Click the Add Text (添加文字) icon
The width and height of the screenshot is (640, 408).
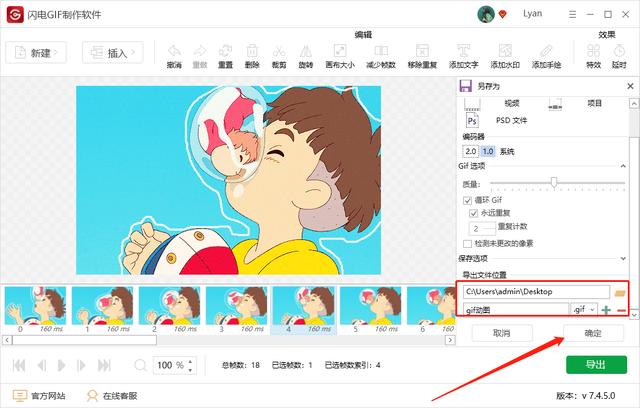point(463,53)
